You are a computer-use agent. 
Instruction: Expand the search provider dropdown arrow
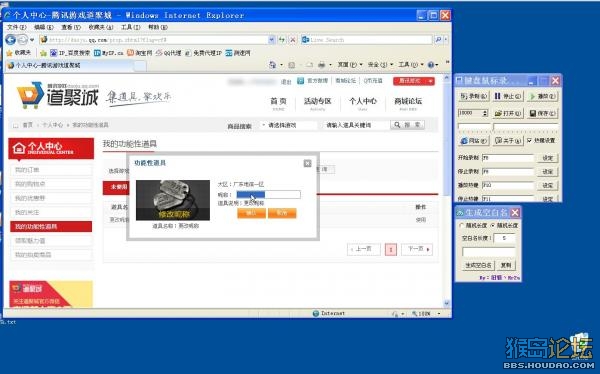point(446,39)
